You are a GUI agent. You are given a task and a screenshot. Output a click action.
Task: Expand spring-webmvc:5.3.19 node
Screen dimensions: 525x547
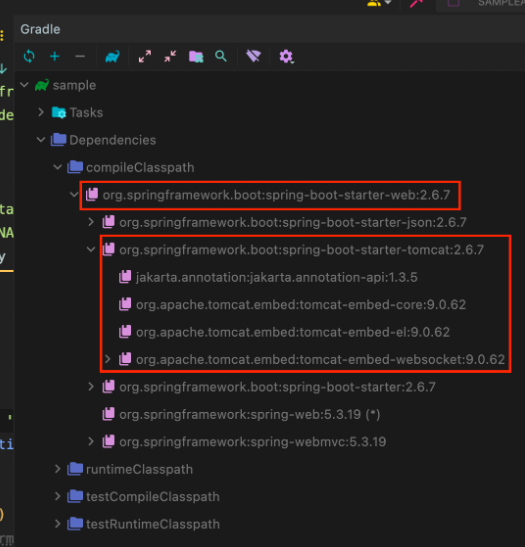tap(91, 441)
